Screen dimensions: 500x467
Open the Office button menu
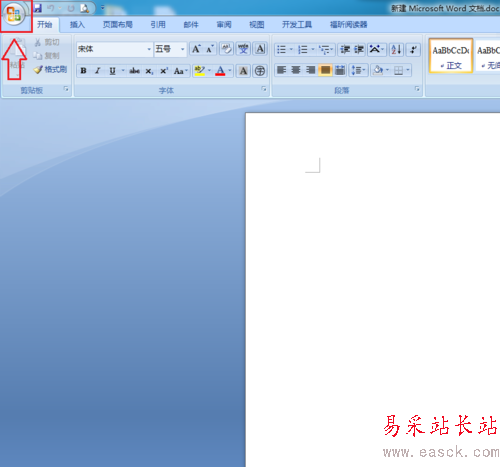(x=14, y=15)
